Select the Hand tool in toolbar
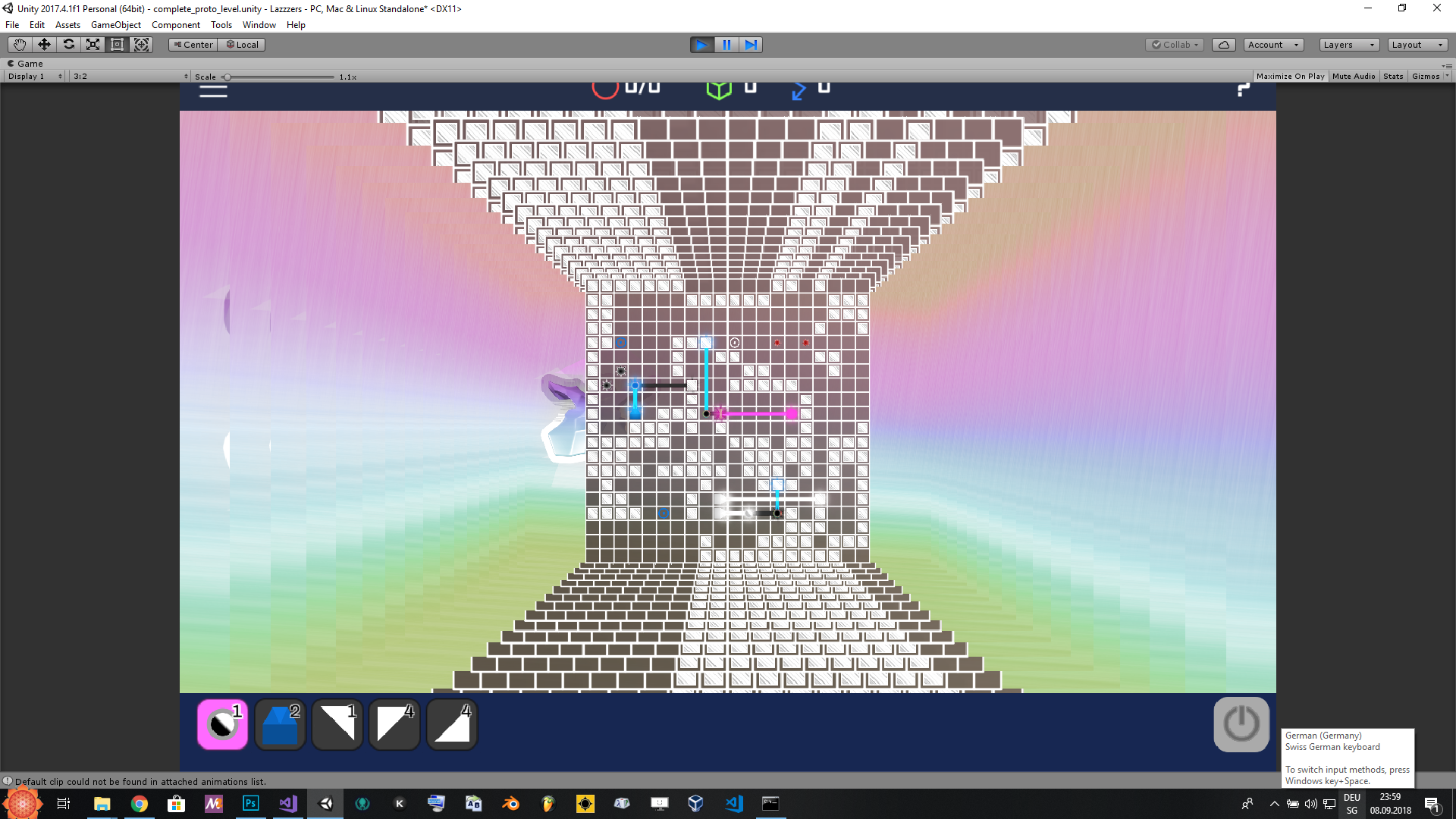 19,45
